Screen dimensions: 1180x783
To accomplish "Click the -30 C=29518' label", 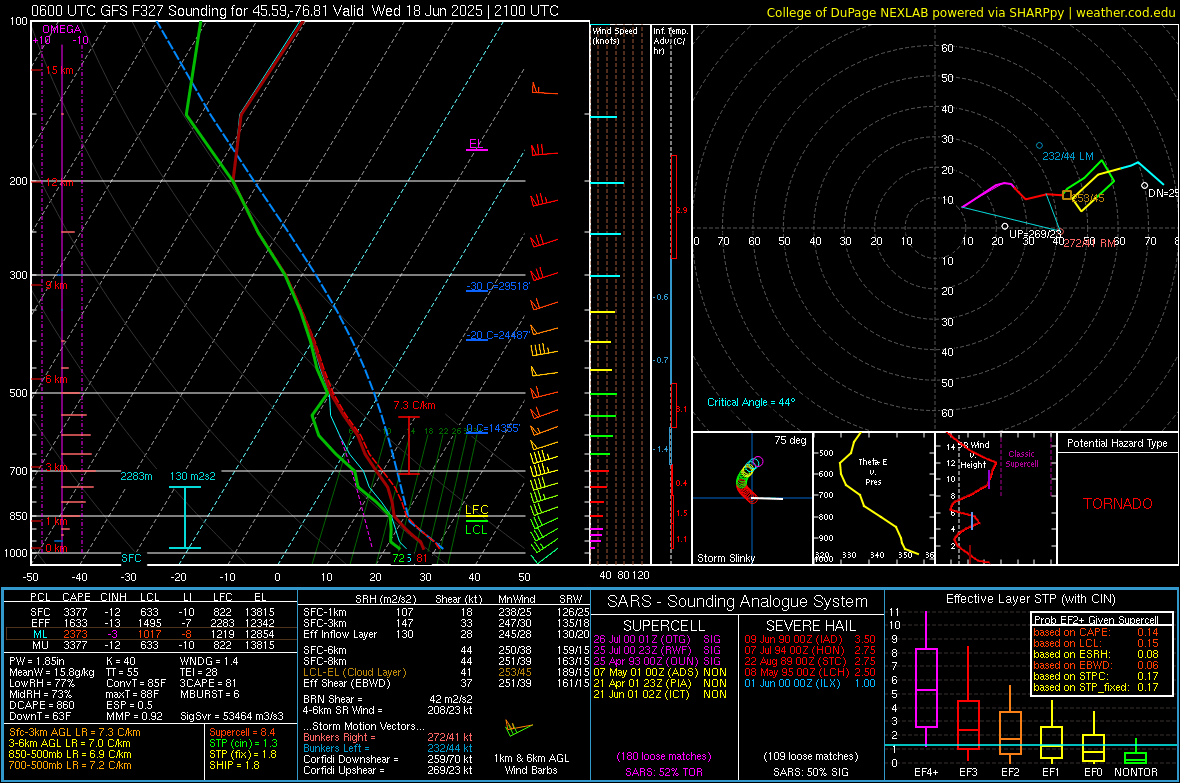I will click(x=498, y=286).
